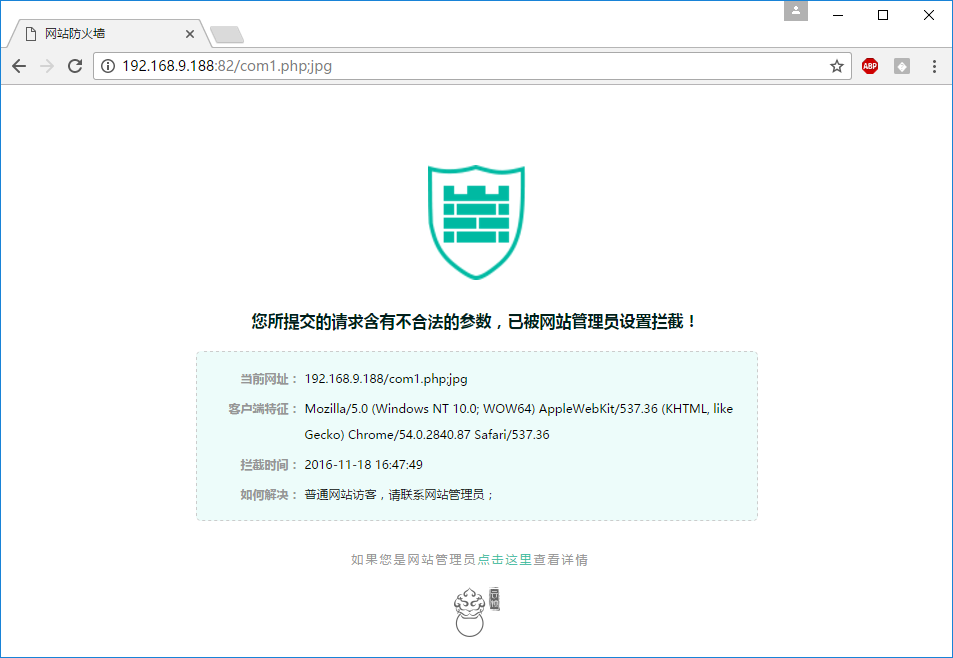Open site information icon beside the URL
The height and width of the screenshot is (658, 953).
[108, 66]
